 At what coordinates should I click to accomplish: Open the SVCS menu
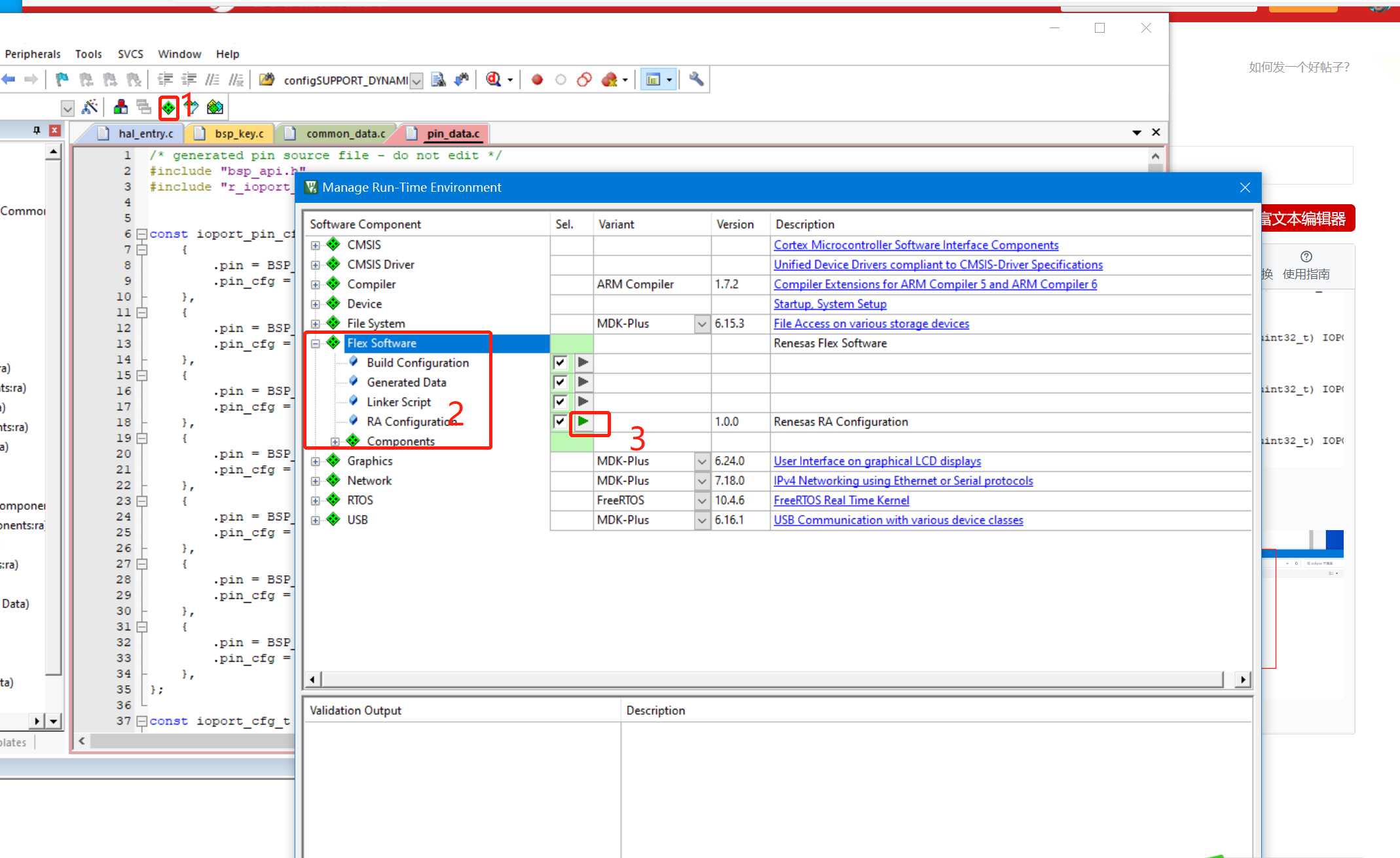(130, 54)
